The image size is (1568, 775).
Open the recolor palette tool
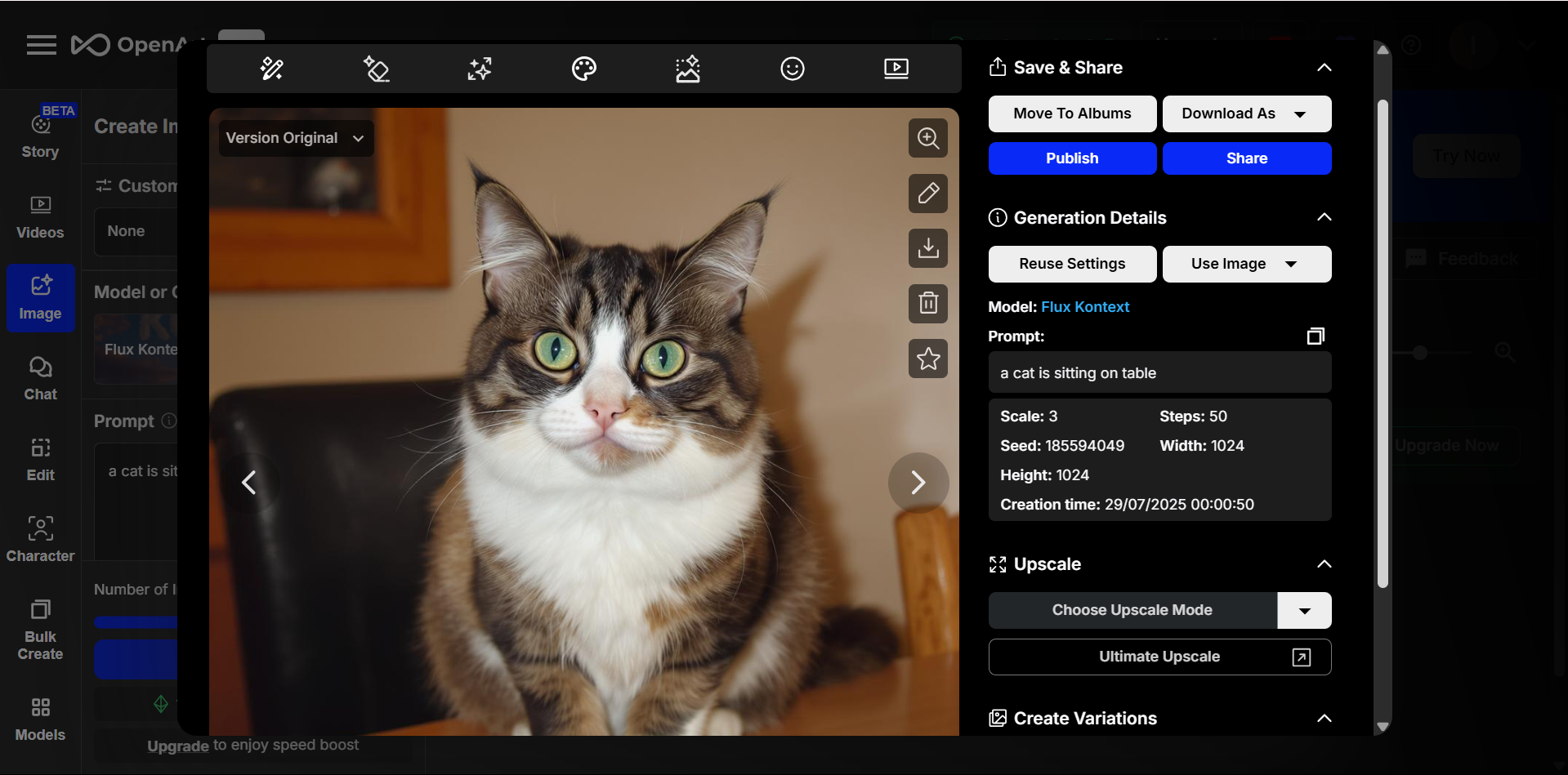[583, 69]
